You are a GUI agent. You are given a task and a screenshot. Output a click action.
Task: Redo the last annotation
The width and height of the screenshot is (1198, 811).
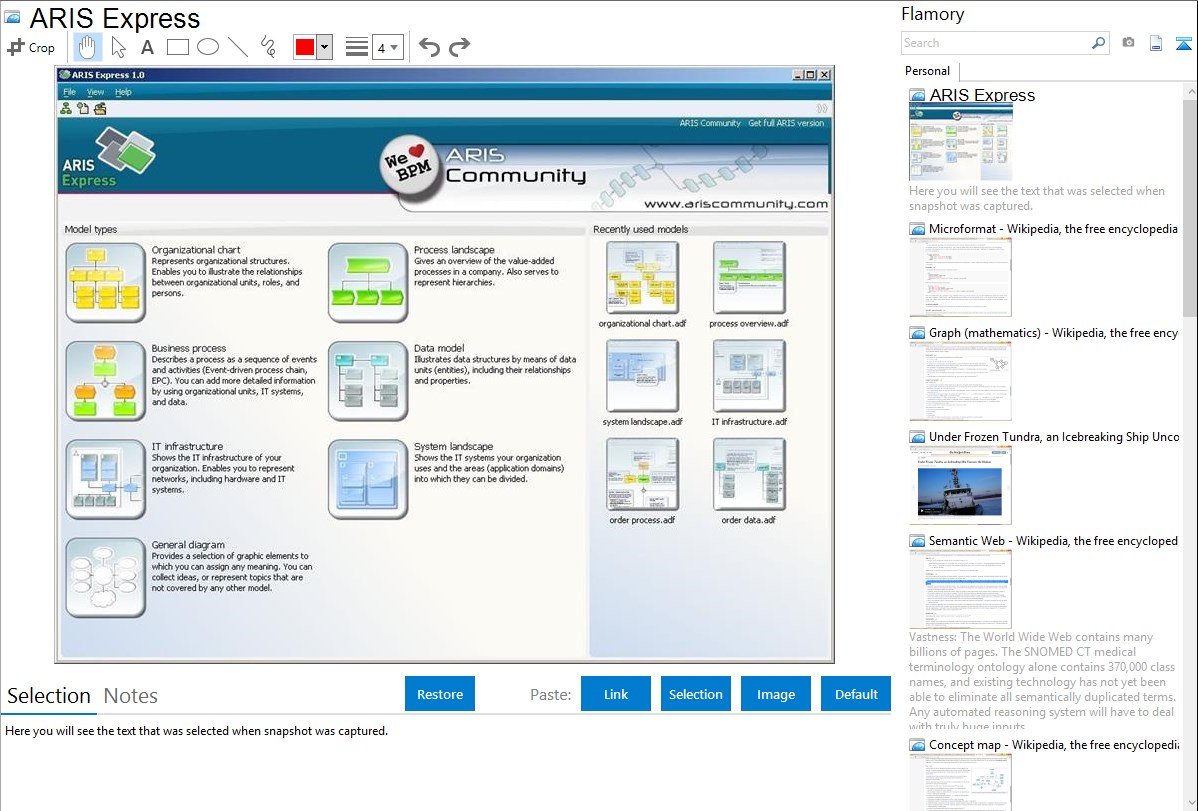click(459, 47)
